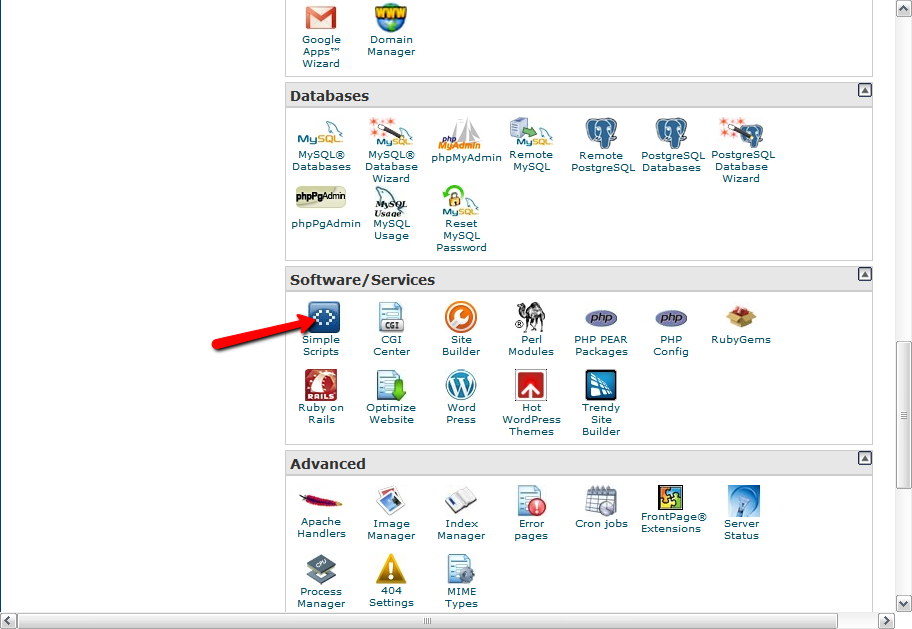Click the vertical scrollbar thumb
This screenshot has height=629, width=912.
[x=903, y=415]
